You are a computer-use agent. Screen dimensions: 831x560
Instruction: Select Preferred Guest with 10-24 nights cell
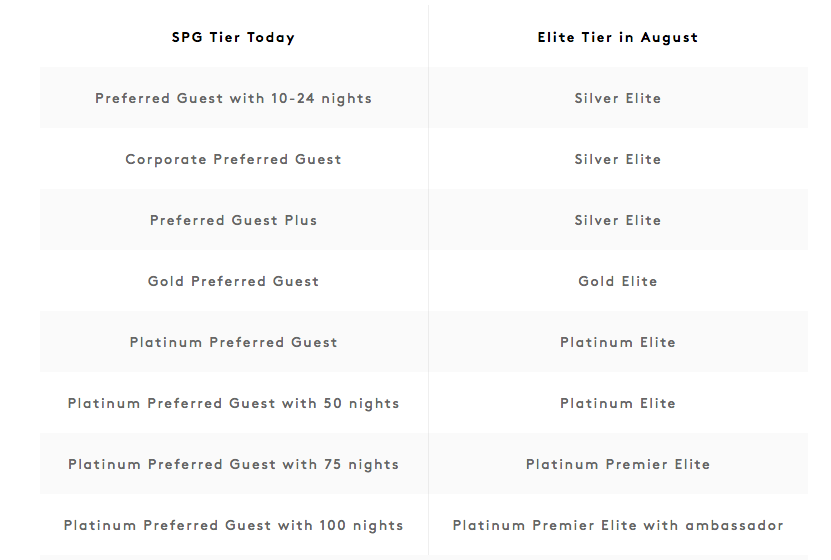tap(234, 99)
